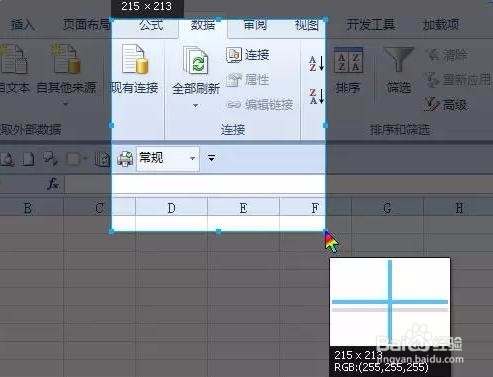Select the 数据 ribbon tab

203,25
